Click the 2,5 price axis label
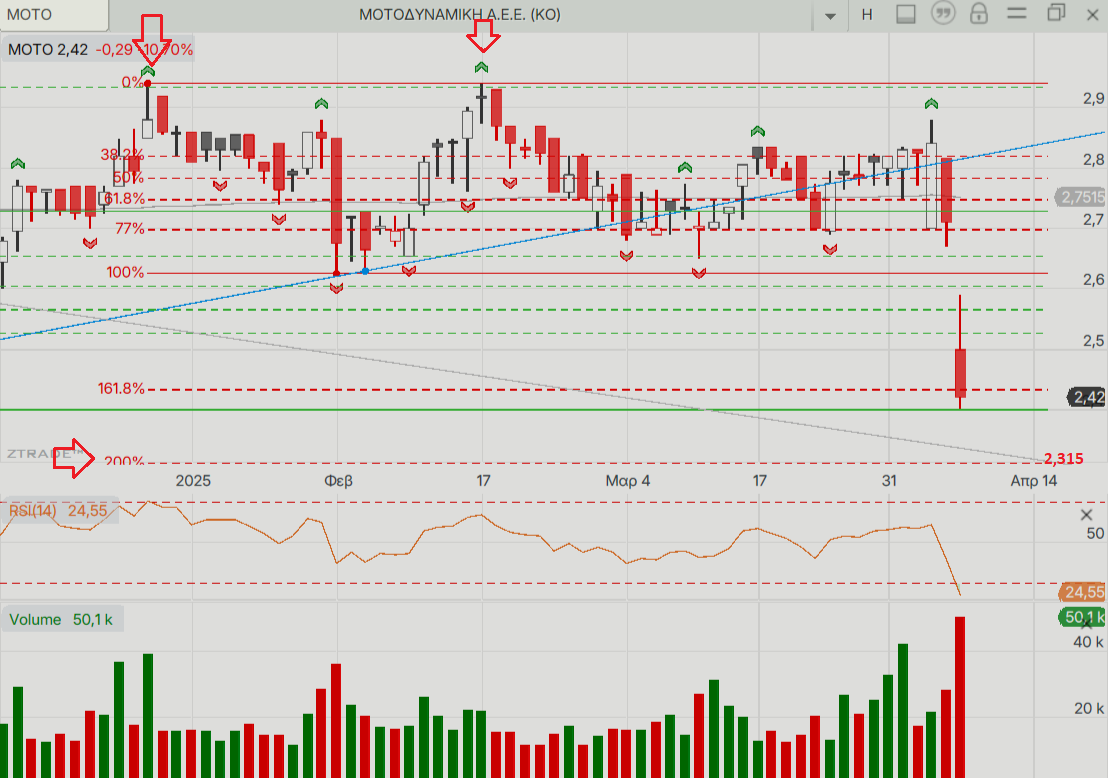1108x778 pixels. pos(1093,341)
